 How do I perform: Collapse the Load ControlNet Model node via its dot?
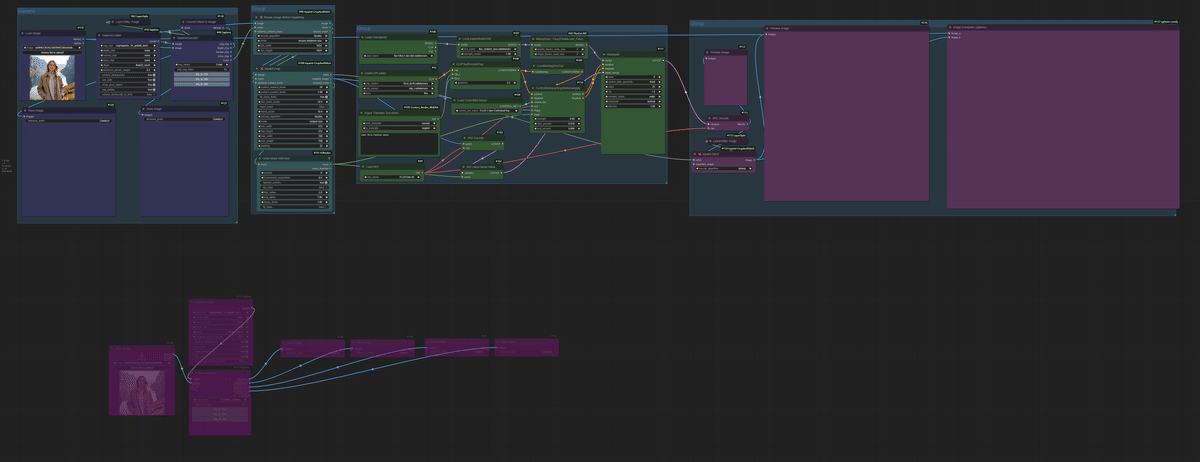pyautogui.click(x=453, y=100)
